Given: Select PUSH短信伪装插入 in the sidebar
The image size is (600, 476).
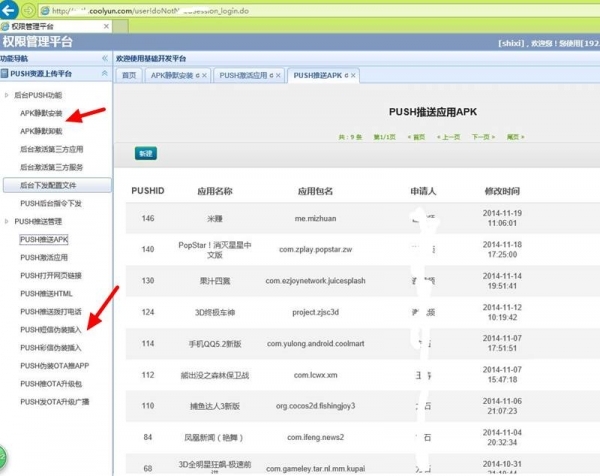Looking at the screenshot, I should point(51,329).
